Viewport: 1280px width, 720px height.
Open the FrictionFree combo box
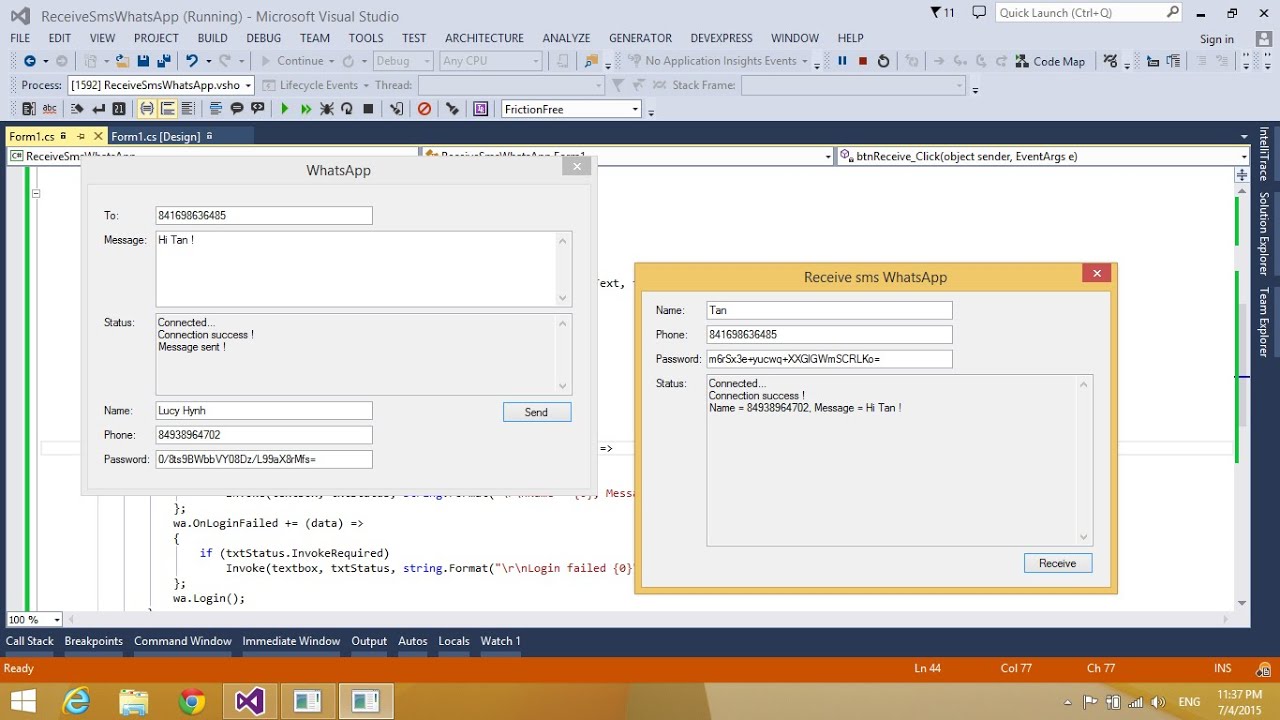point(571,109)
